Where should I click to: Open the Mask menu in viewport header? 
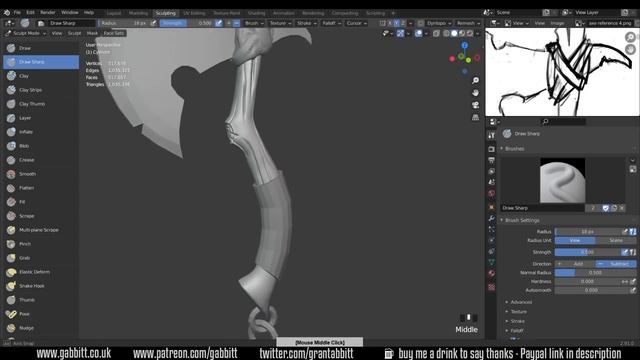92,33
